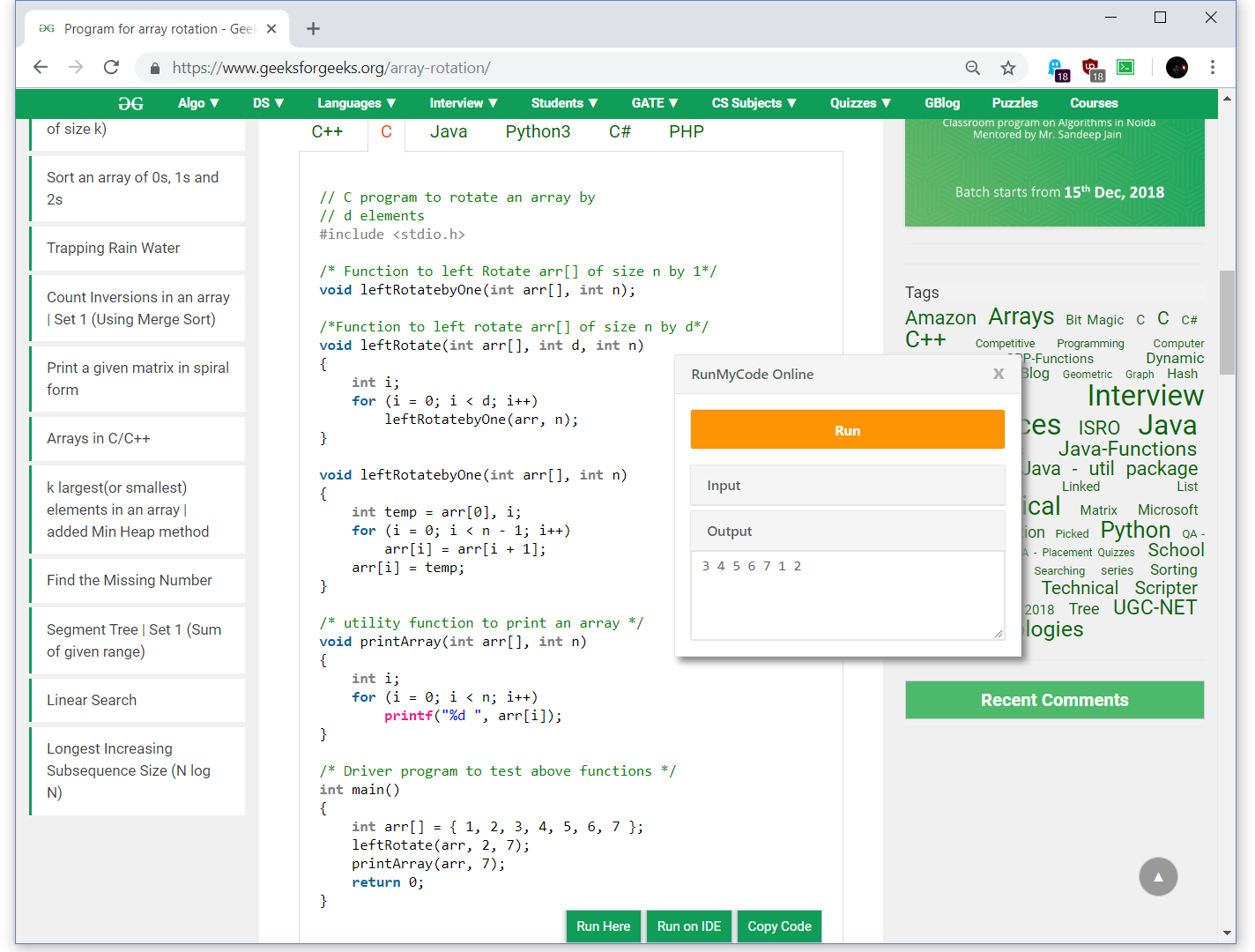1255x952 pixels.
Task: Click the Run Here button
Action: (x=604, y=926)
